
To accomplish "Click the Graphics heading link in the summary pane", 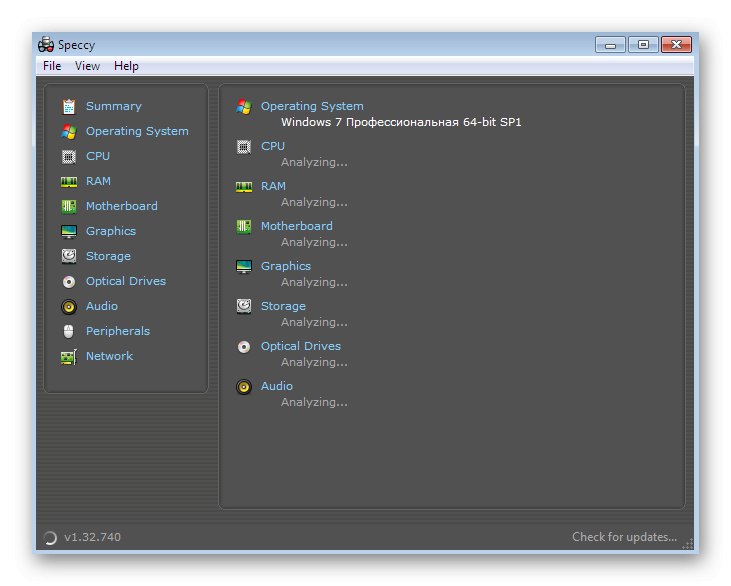I will 286,266.
